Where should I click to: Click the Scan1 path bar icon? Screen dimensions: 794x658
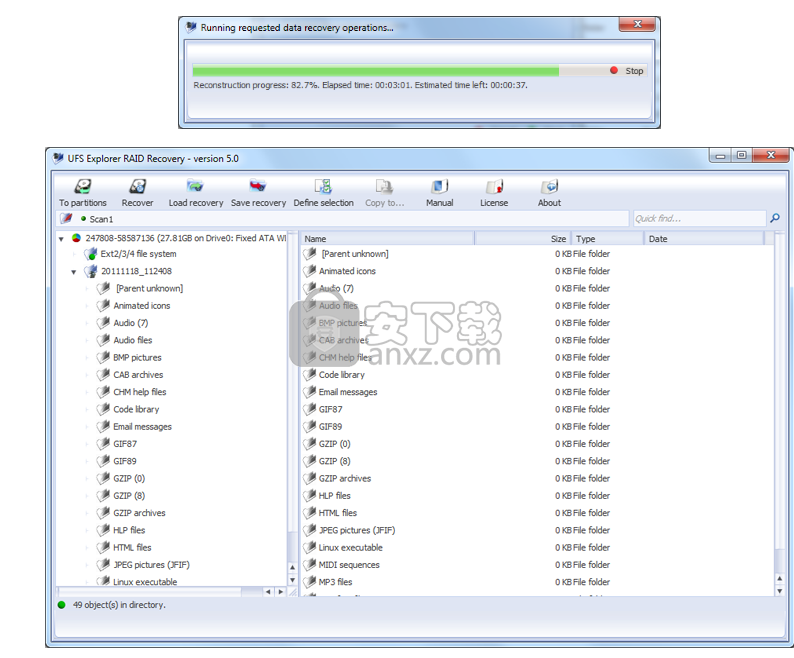click(66, 218)
